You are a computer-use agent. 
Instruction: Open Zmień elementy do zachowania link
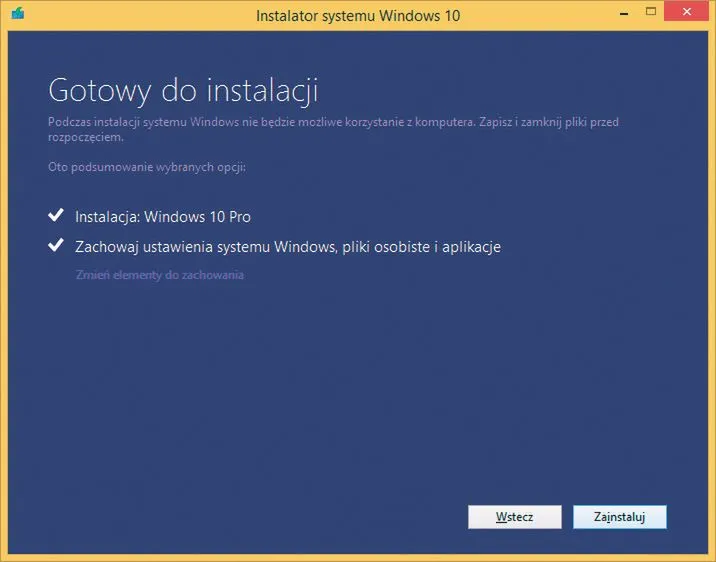click(x=160, y=275)
